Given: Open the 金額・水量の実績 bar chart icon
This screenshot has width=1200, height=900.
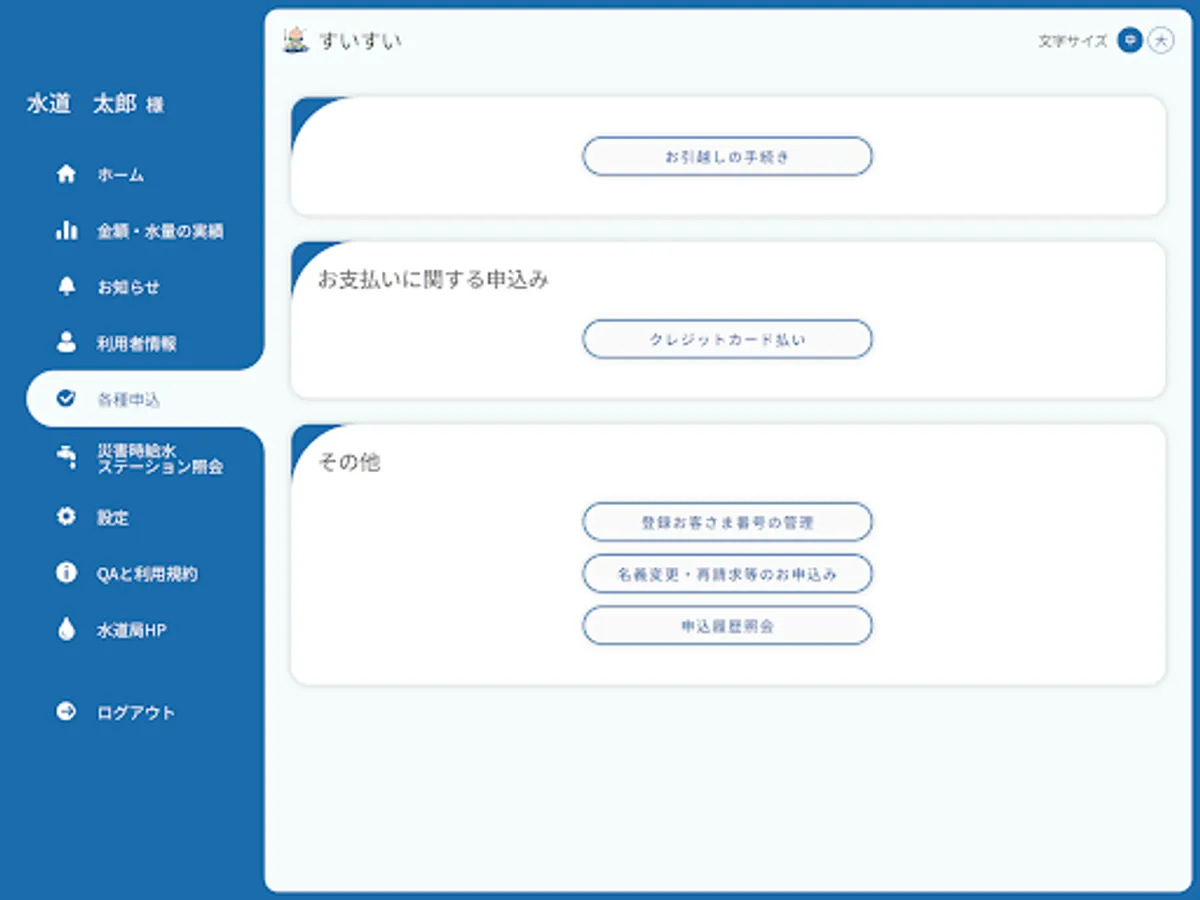Looking at the screenshot, I should coord(66,230).
